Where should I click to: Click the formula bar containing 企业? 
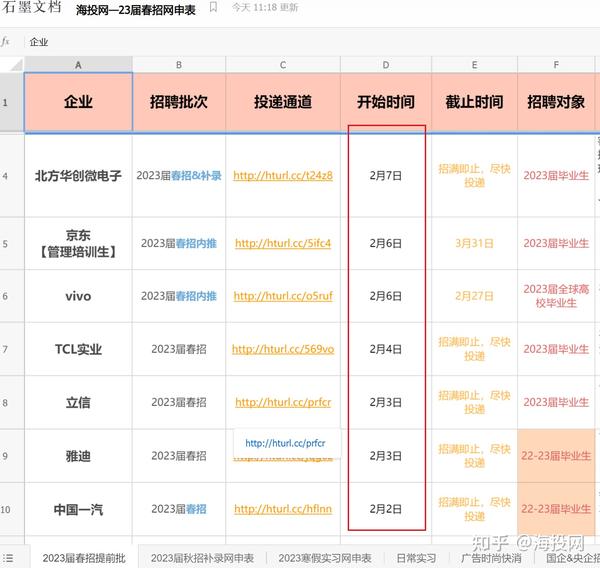[312, 42]
